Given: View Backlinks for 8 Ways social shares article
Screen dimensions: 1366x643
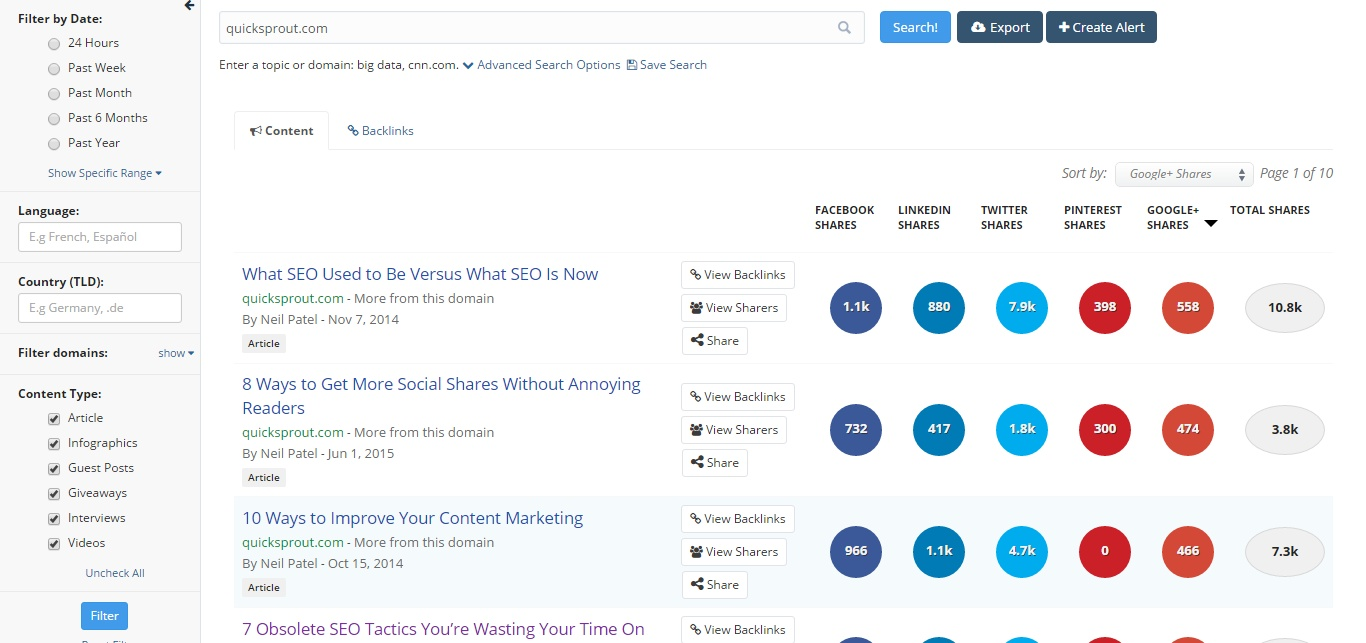Looking at the screenshot, I should point(738,397).
